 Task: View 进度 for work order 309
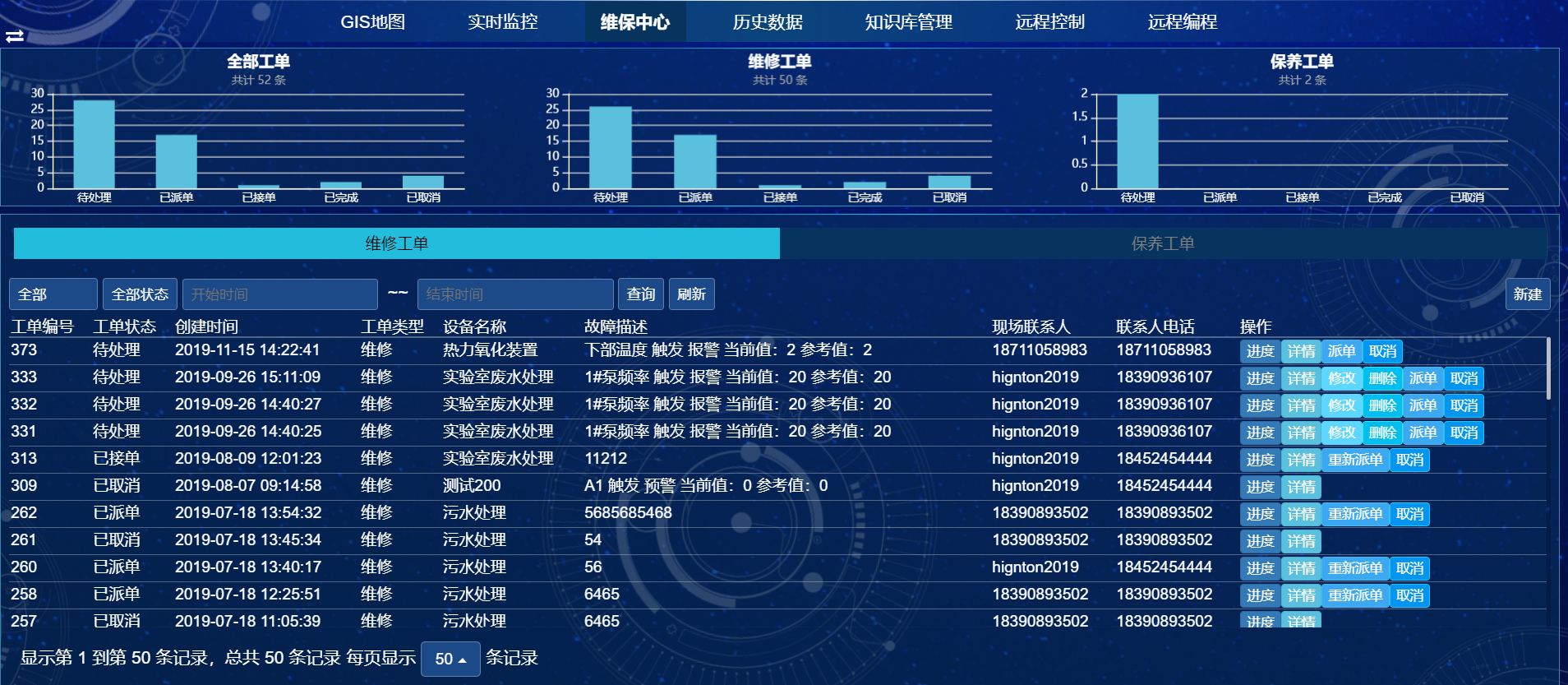tap(1260, 487)
